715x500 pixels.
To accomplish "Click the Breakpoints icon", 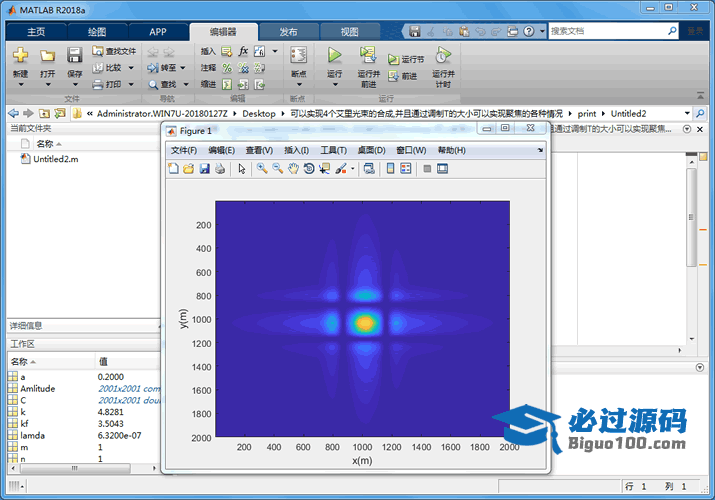I will [299, 55].
